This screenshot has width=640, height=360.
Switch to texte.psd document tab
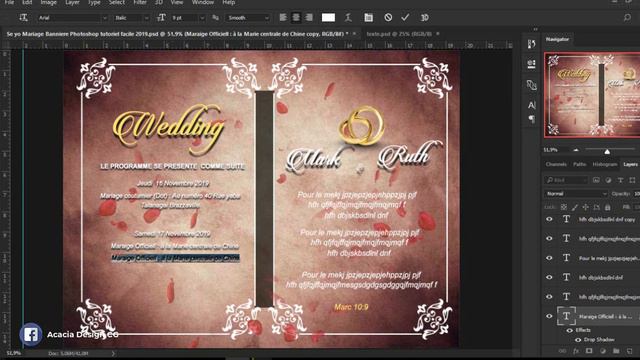click(399, 34)
